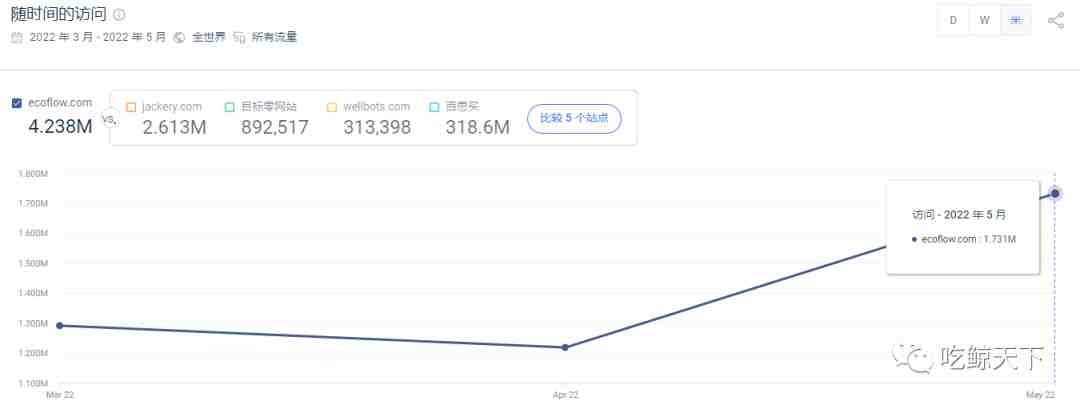Open the calendar icon date picker
The height and width of the screenshot is (405, 1080).
pos(17,37)
